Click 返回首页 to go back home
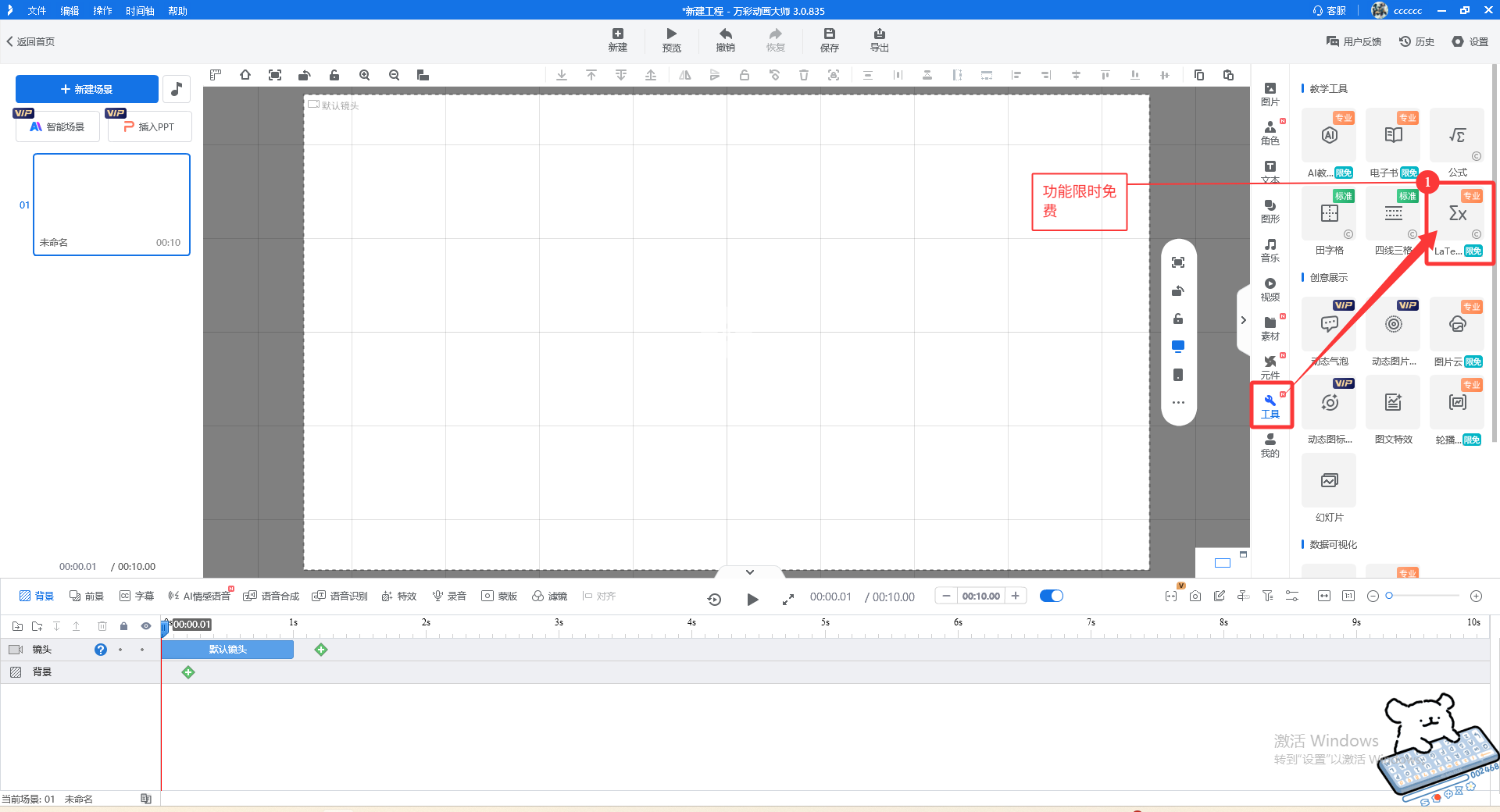1500x812 pixels. [x=31, y=41]
